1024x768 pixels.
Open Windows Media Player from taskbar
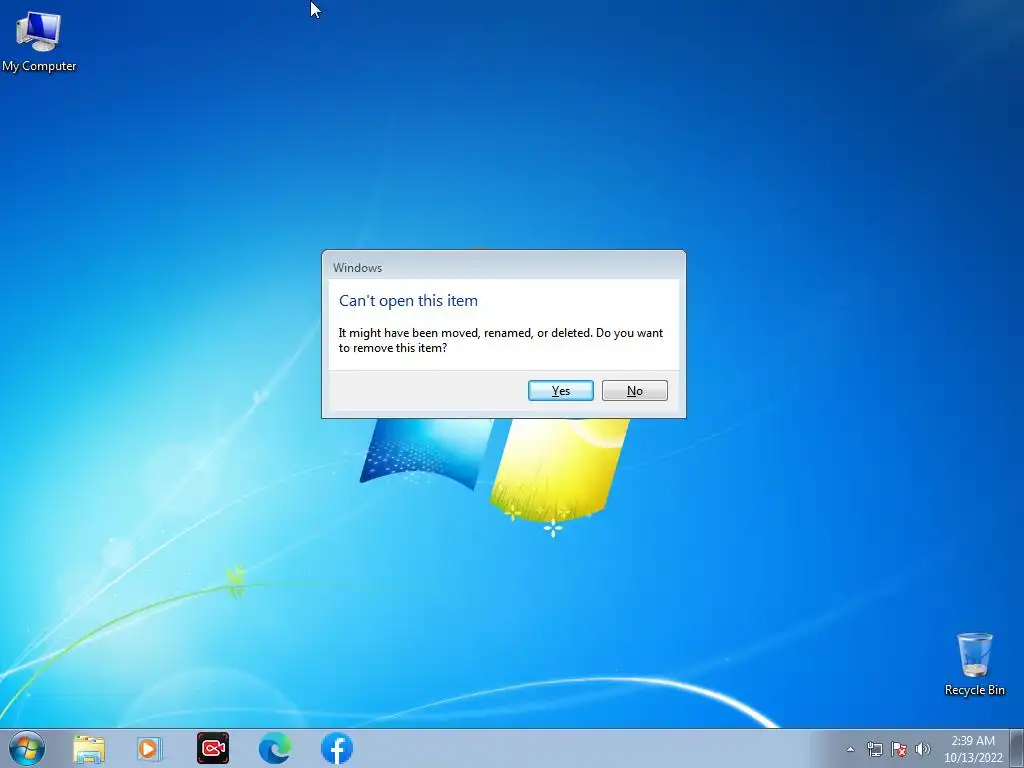coord(150,748)
